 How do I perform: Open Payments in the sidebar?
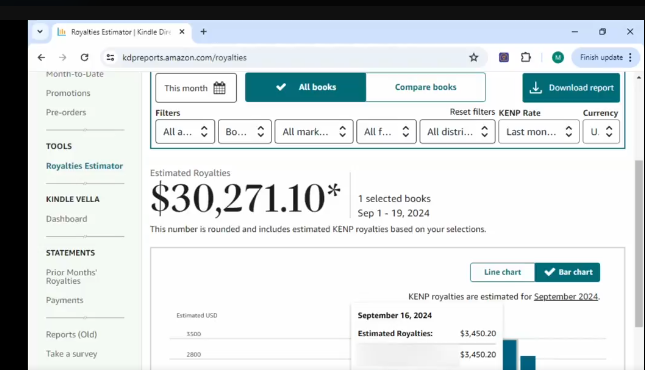(x=65, y=300)
